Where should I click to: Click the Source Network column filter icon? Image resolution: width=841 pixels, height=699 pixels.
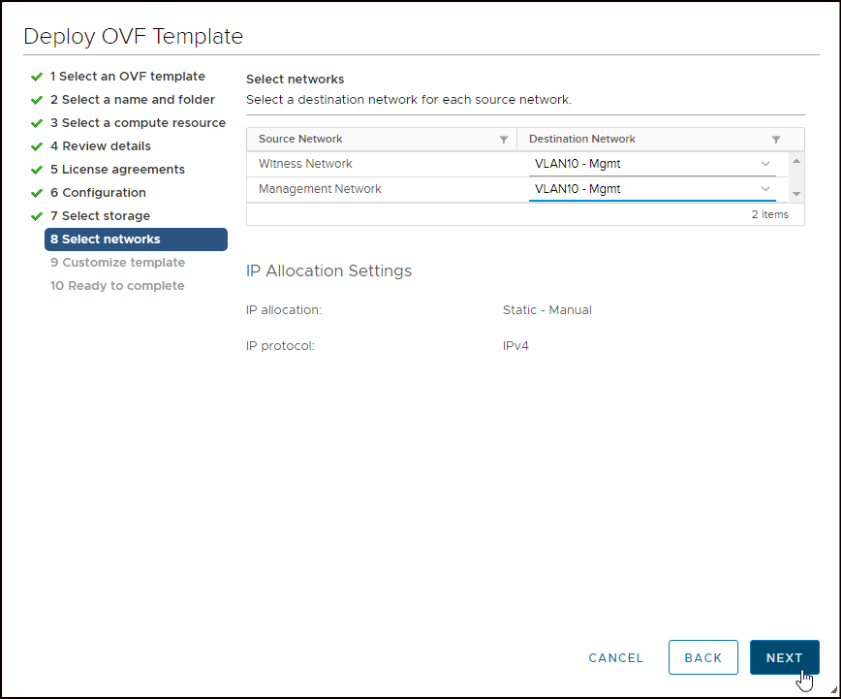click(x=504, y=140)
